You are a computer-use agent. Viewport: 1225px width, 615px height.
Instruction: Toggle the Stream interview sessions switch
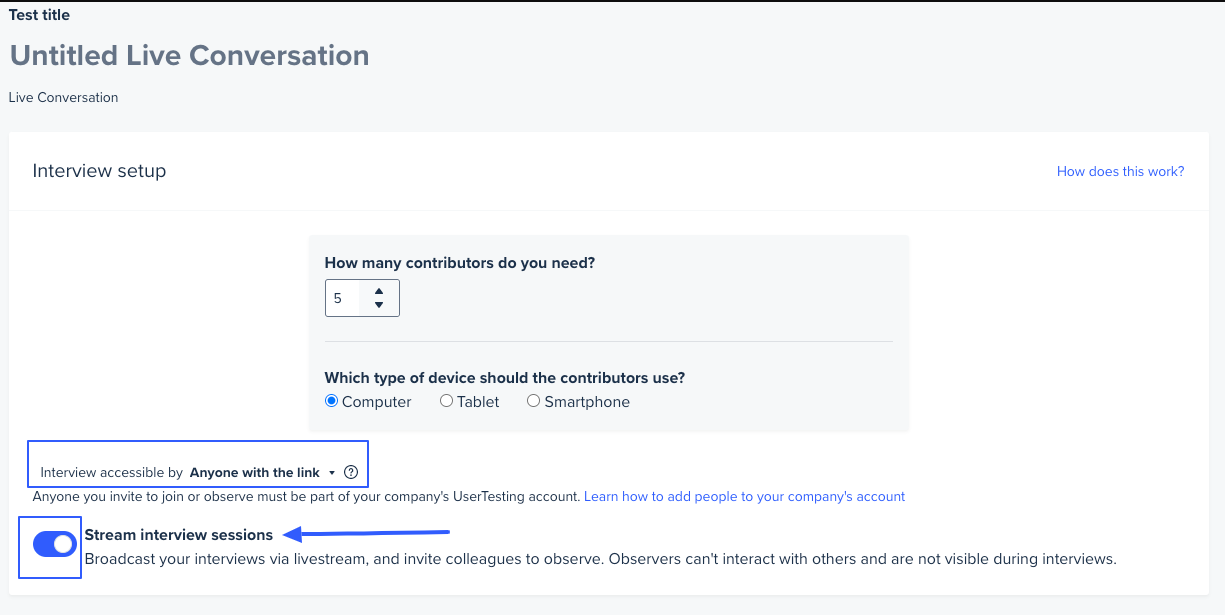coord(55,544)
